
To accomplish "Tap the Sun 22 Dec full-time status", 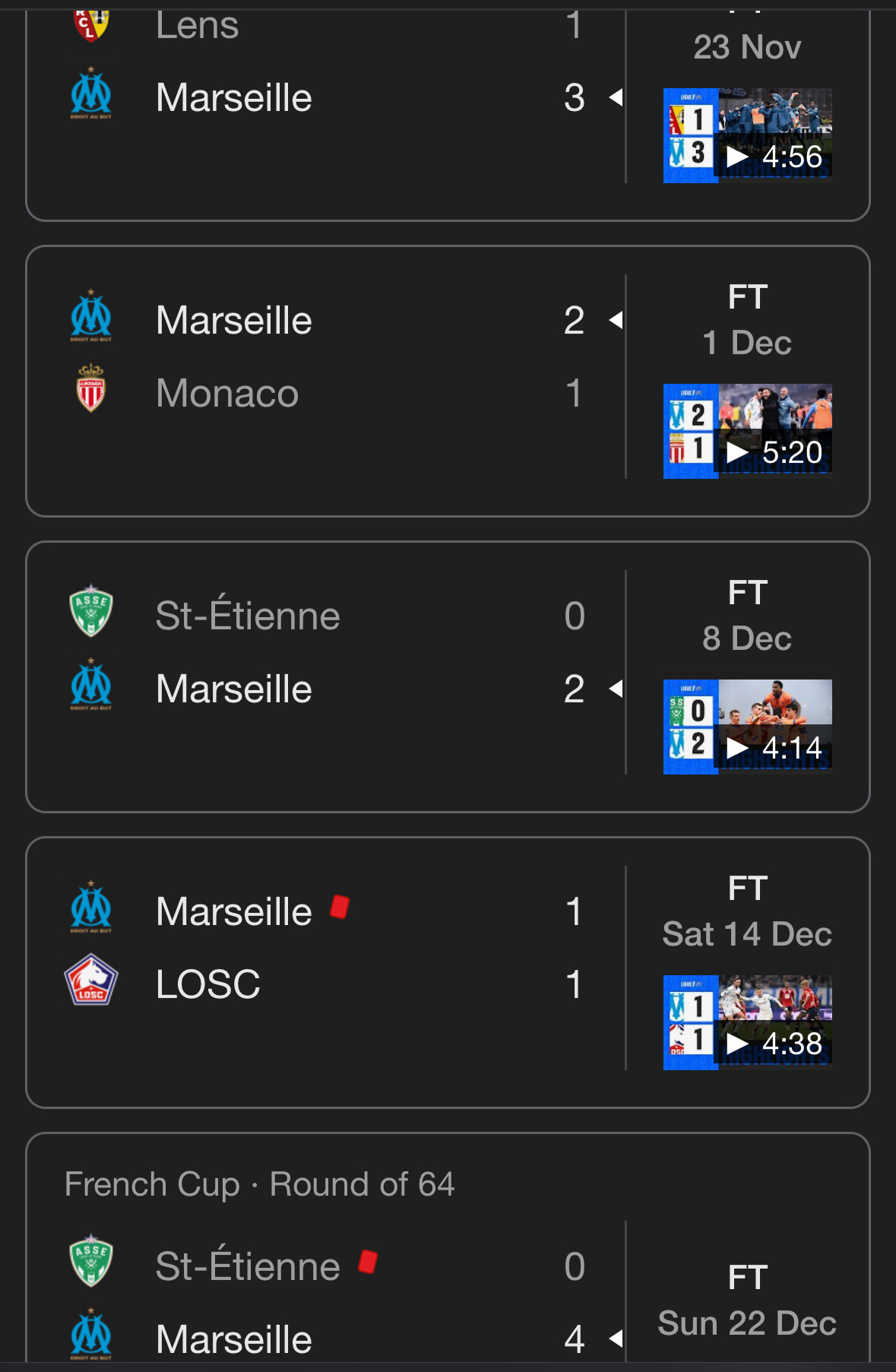I will point(748,1277).
